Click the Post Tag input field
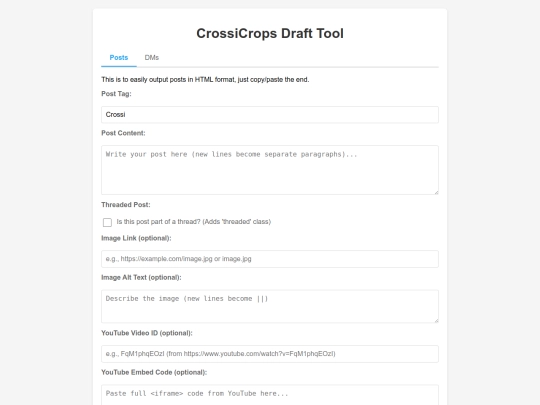 pos(270,115)
